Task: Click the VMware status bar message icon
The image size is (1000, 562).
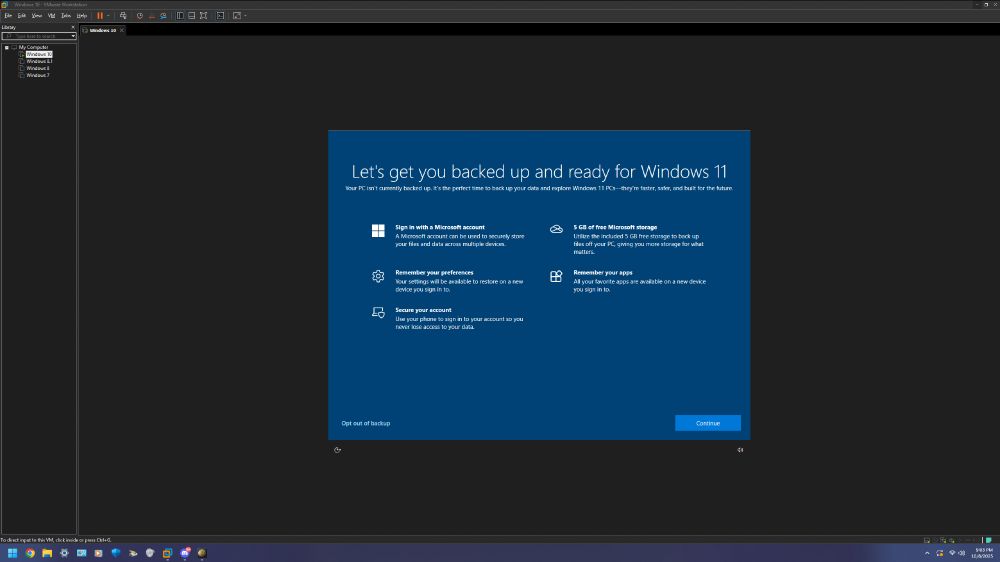Action: (x=989, y=540)
